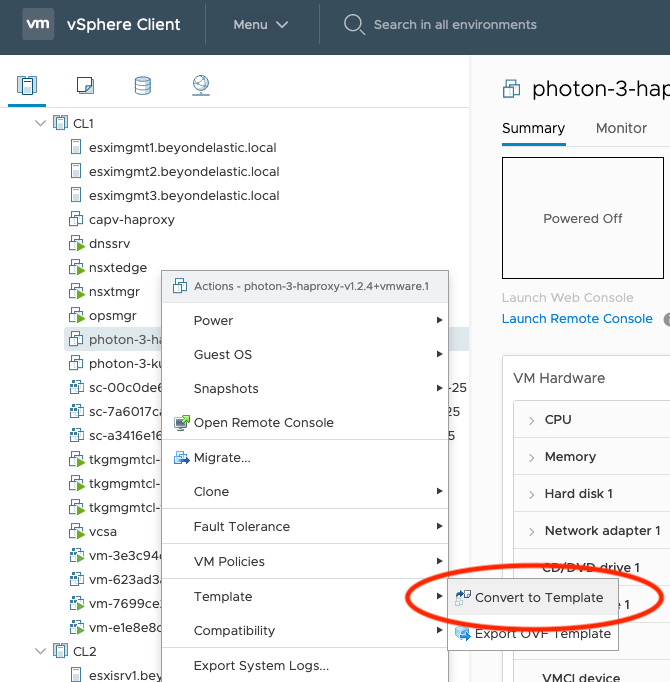Switch to the Monitor tab
The width and height of the screenshot is (670, 682).
pyautogui.click(x=621, y=128)
